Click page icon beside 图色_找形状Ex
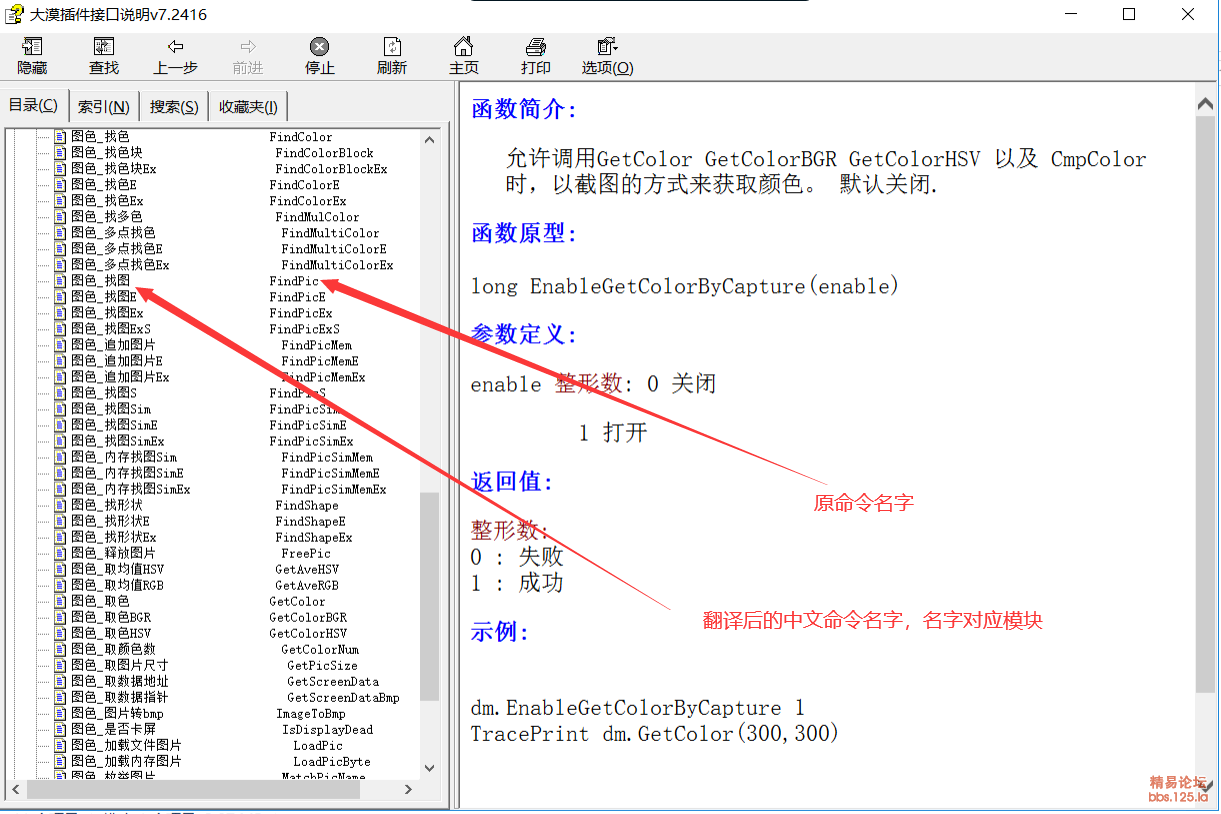This screenshot has width=1221, height=814. coord(60,537)
